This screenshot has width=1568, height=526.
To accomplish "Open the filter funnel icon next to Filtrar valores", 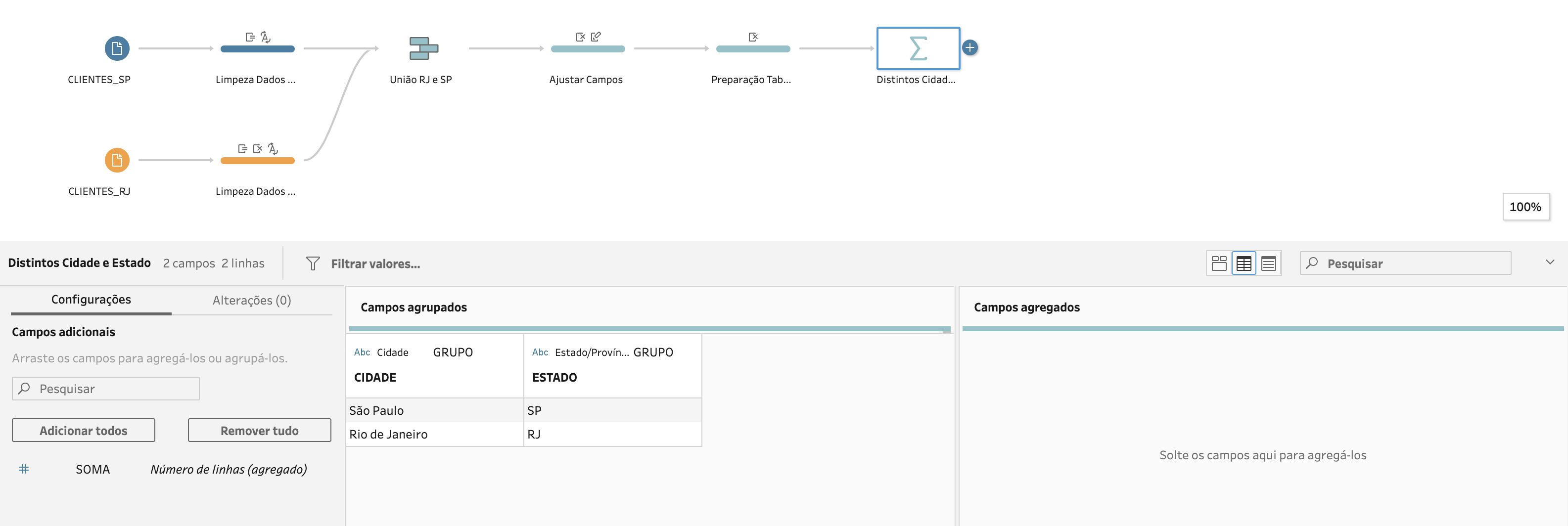I will click(313, 263).
